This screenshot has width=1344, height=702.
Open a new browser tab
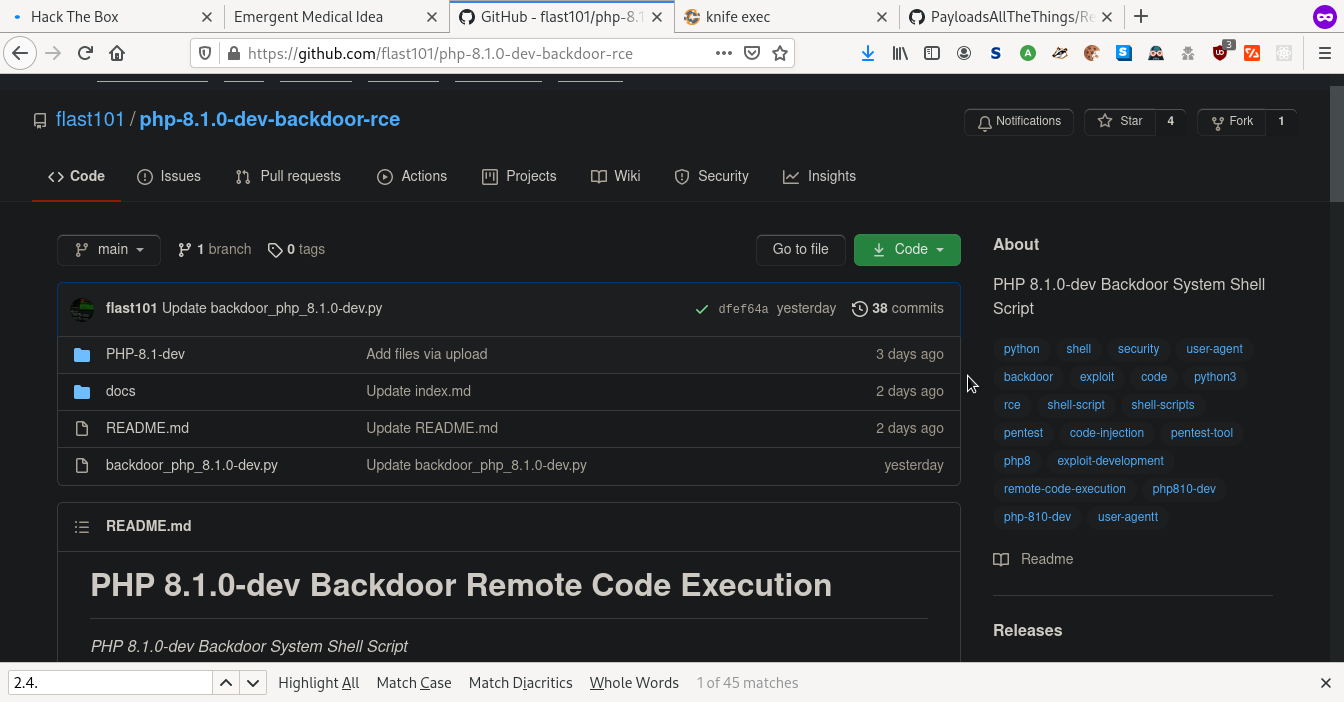coord(1141,16)
